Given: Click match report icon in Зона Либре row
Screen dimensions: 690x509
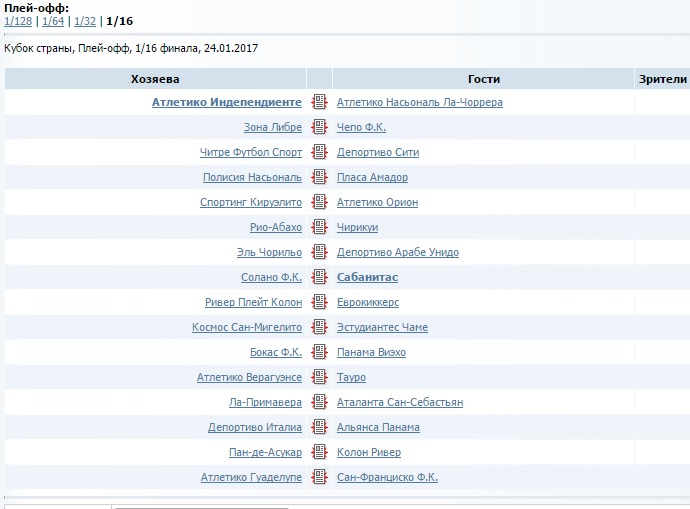Looking at the screenshot, I should (319, 127).
